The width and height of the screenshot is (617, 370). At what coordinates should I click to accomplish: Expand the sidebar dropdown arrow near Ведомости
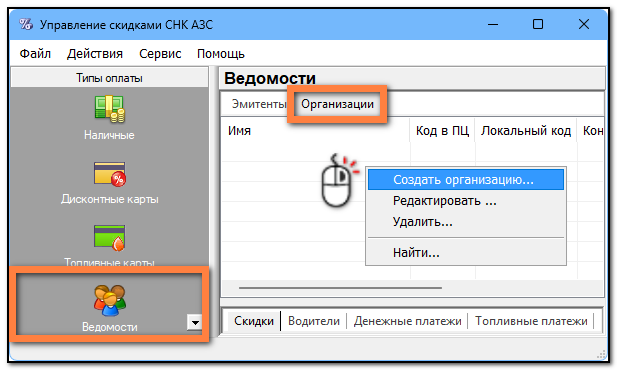[x=194, y=322]
